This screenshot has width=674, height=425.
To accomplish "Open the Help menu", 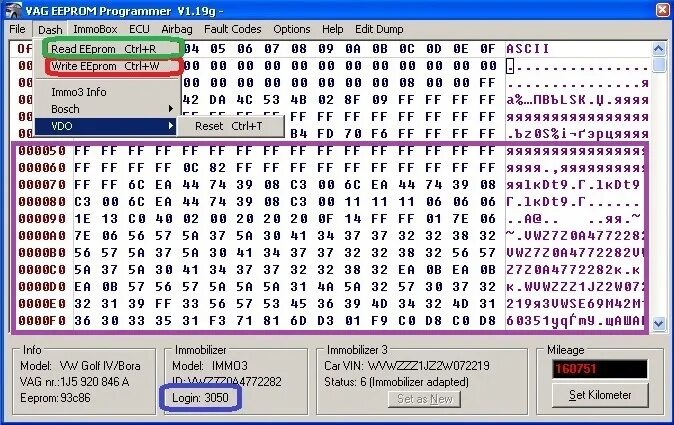I will click(332, 29).
